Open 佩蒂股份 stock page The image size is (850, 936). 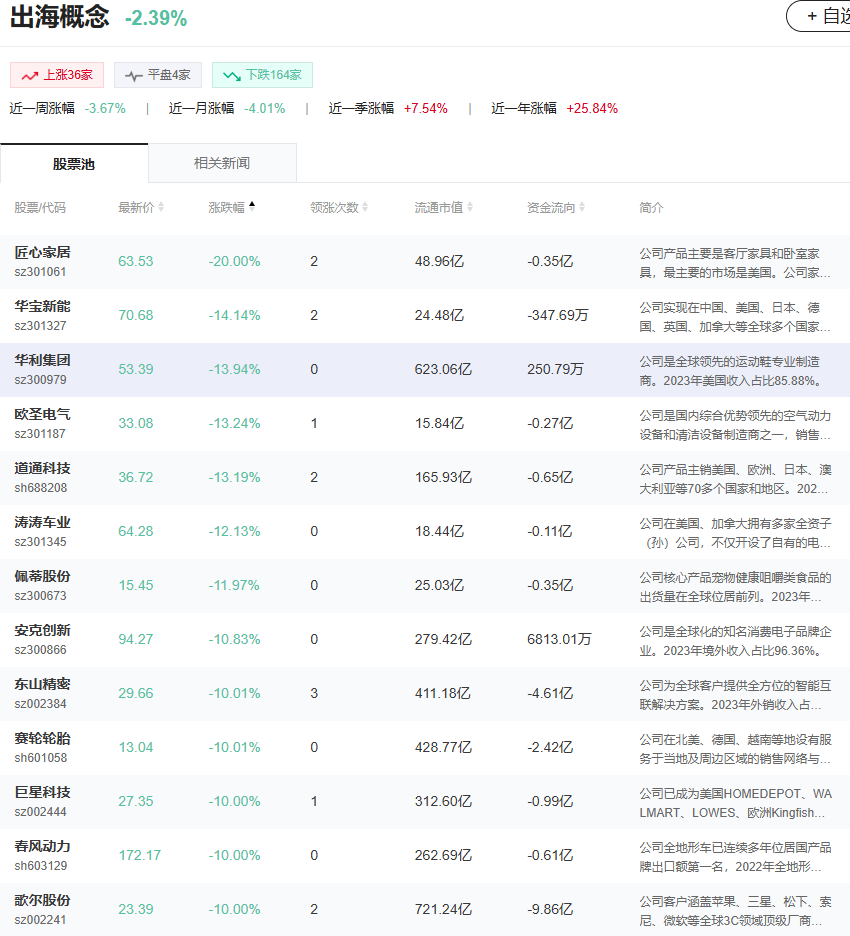(x=42, y=577)
